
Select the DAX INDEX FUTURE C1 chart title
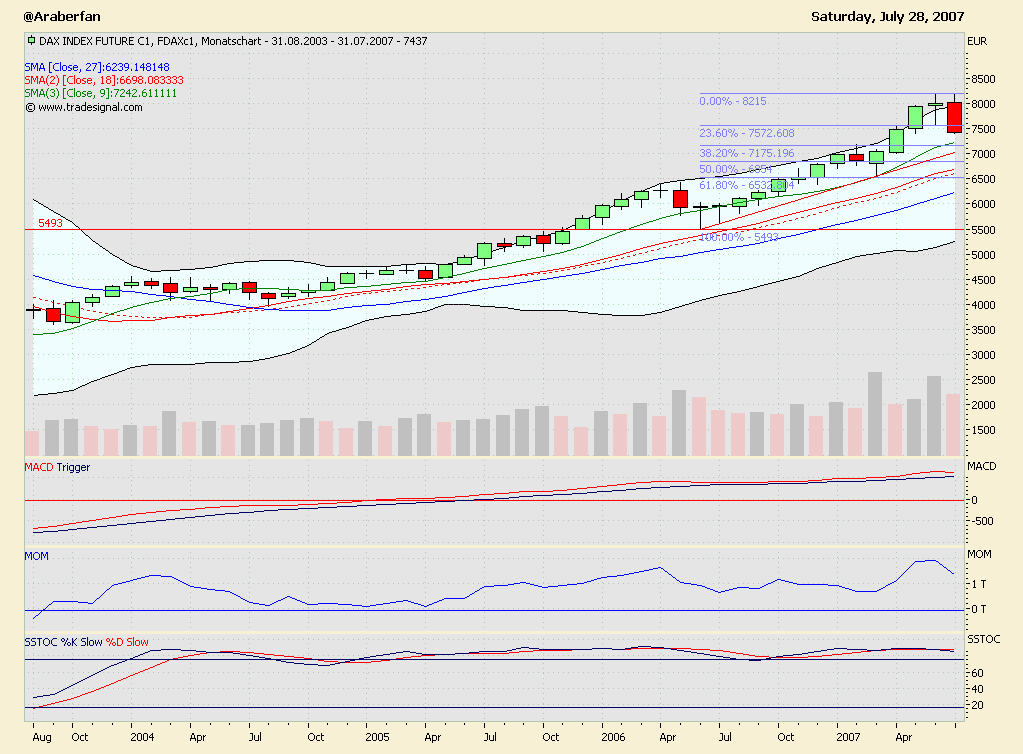(233, 41)
